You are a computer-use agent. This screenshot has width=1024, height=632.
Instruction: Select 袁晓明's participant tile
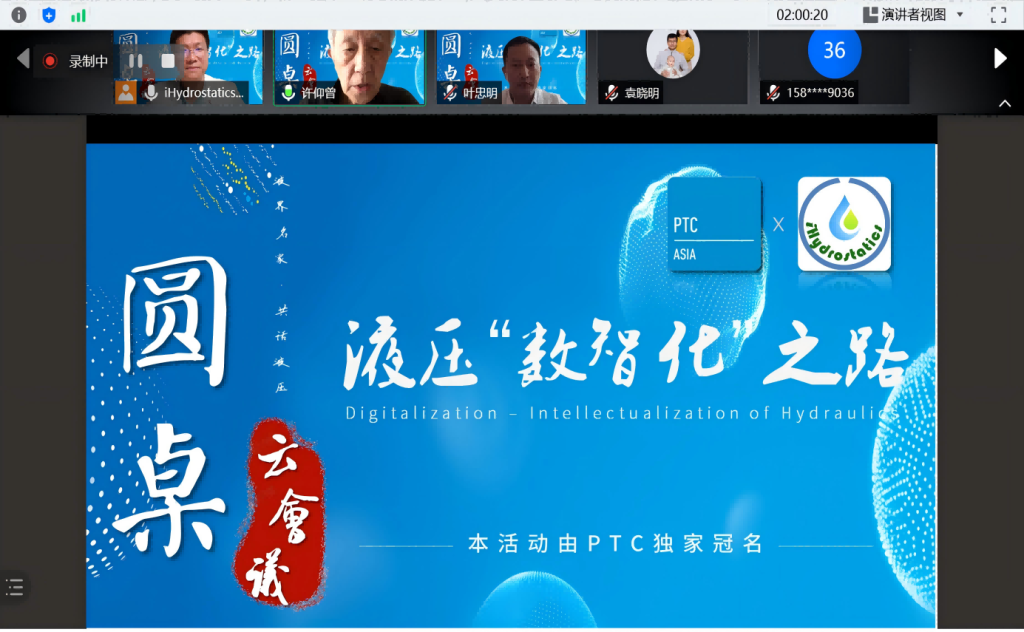pos(673,67)
